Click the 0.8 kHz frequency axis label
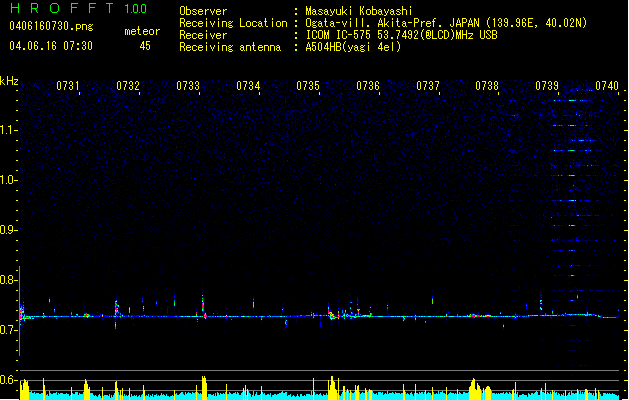 (x=8, y=280)
